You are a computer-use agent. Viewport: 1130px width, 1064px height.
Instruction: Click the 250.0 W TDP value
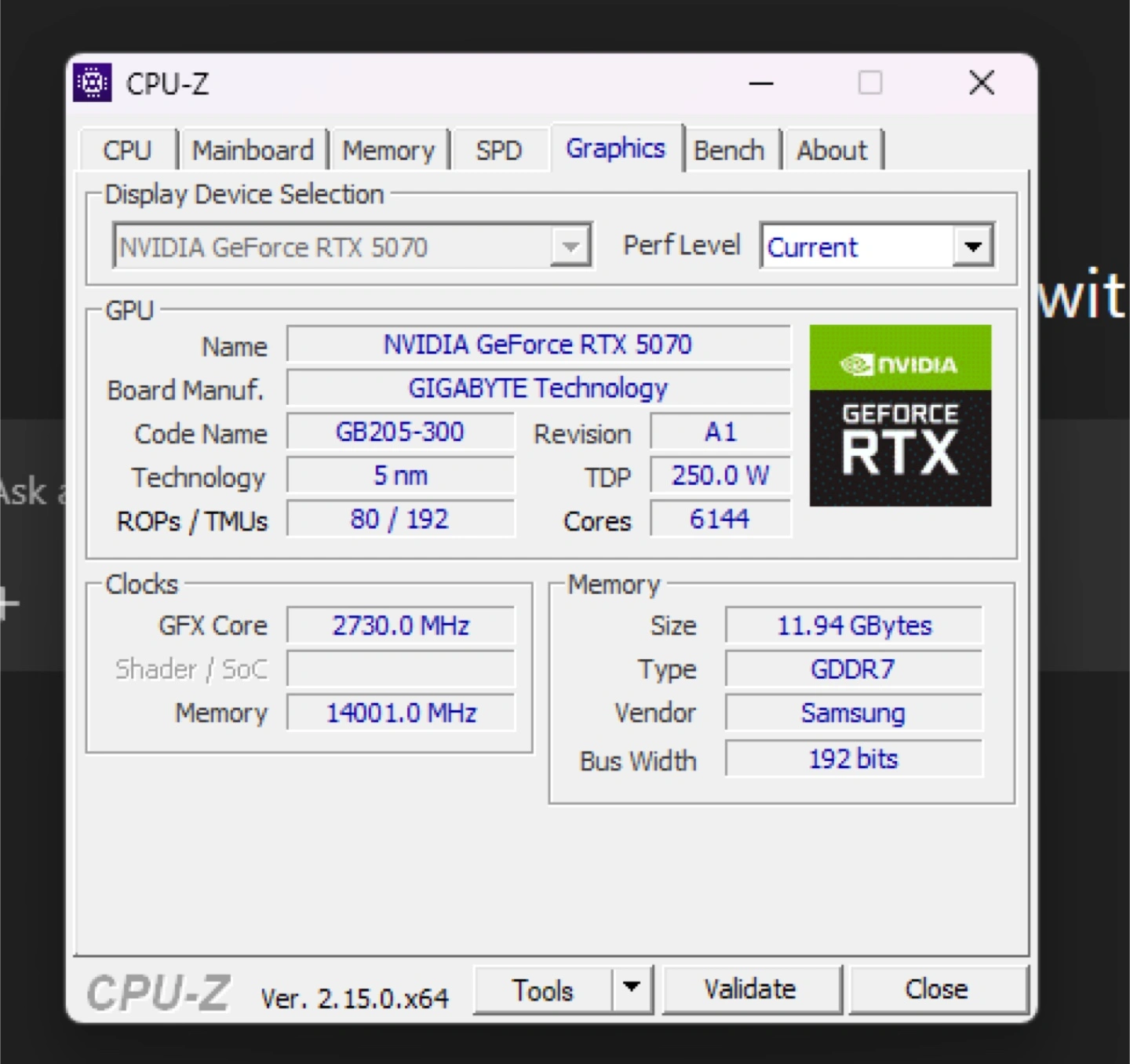tap(720, 475)
